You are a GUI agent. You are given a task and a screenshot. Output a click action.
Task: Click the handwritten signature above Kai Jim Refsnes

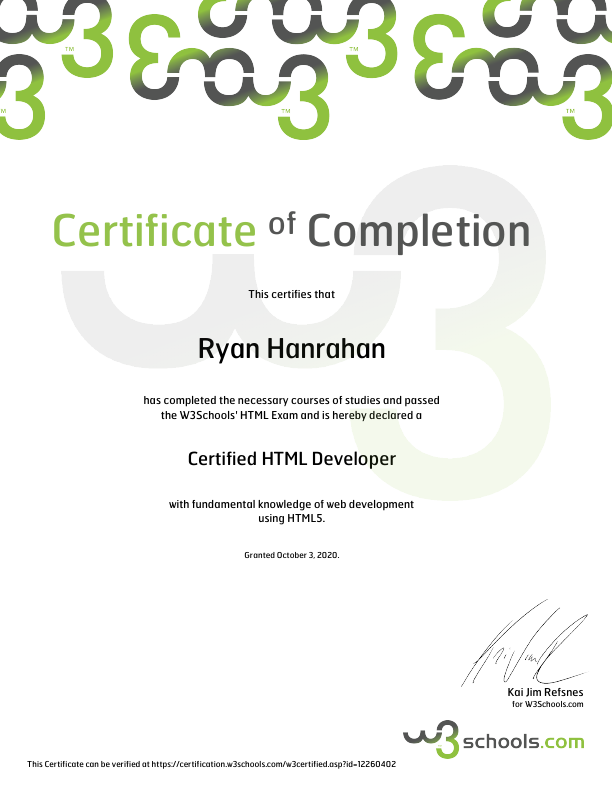click(x=524, y=642)
